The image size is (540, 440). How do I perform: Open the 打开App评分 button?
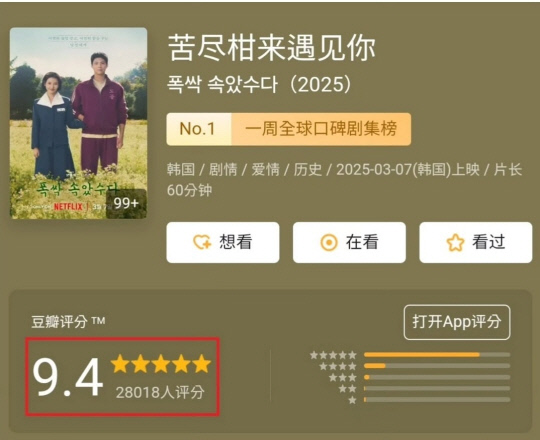(x=457, y=322)
